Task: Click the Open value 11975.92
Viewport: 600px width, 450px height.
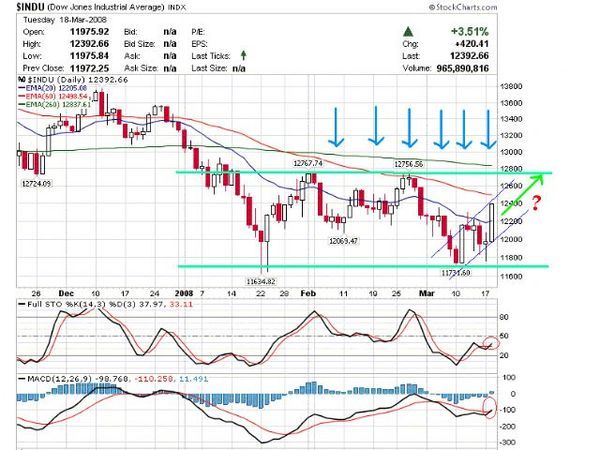Action: click(x=89, y=32)
